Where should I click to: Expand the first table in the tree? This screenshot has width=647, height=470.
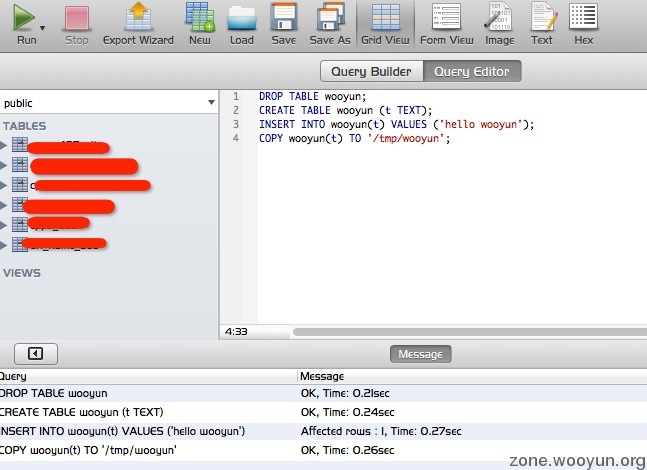coord(4,146)
